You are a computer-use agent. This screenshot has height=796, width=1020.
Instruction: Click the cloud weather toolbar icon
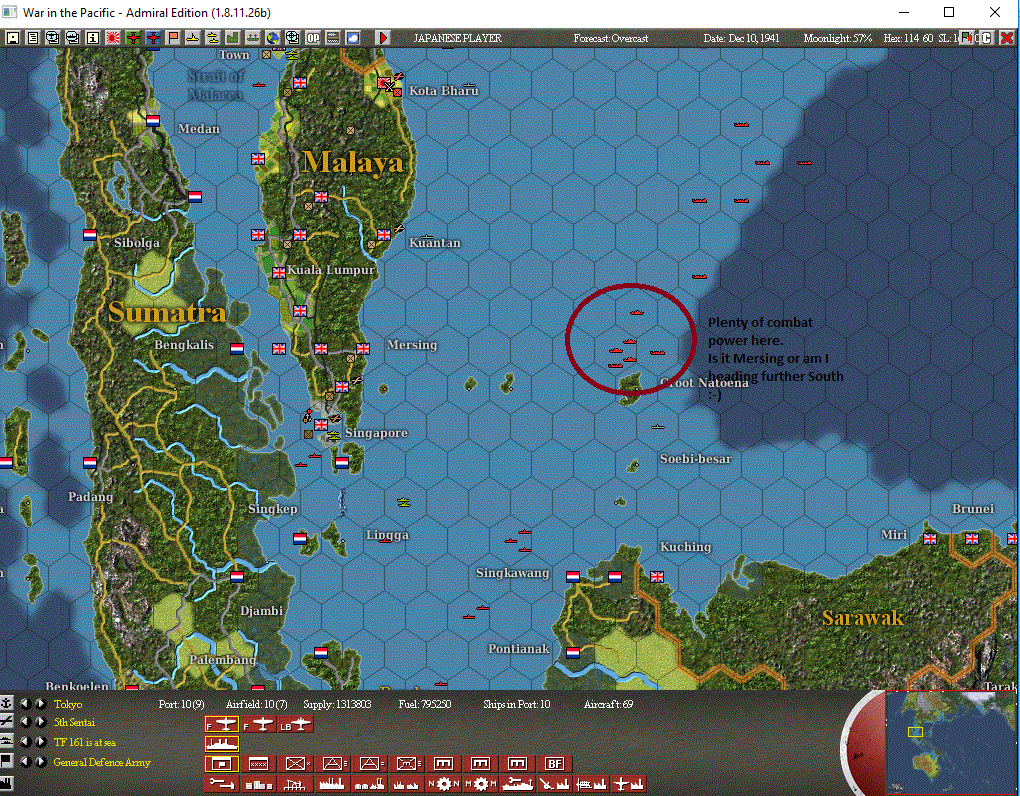coord(353,38)
